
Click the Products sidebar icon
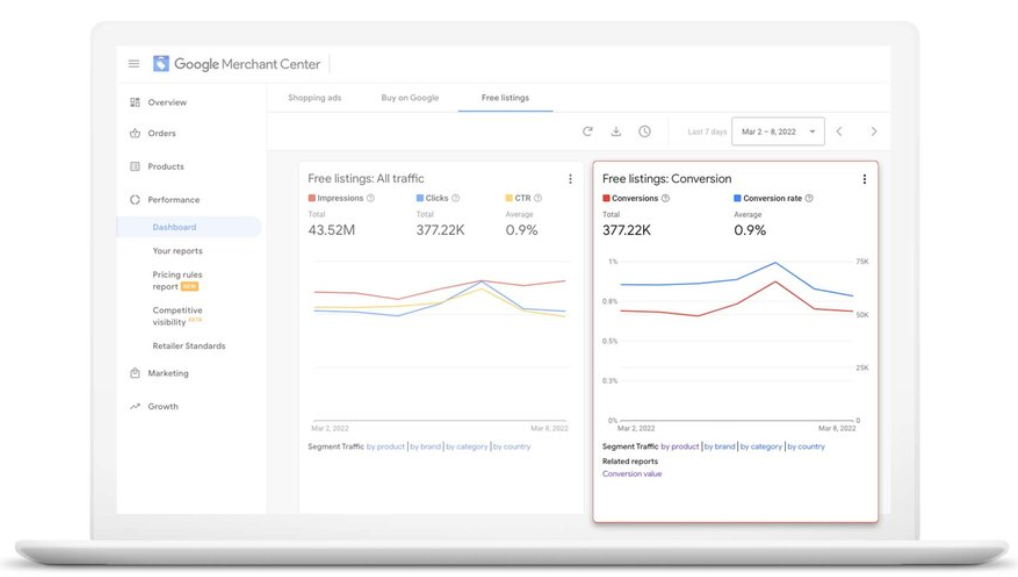(136, 166)
